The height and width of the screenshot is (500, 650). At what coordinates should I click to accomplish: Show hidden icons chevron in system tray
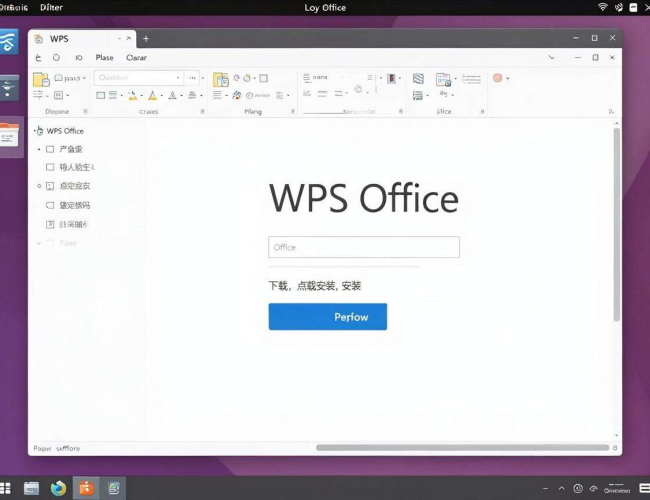tap(562, 488)
